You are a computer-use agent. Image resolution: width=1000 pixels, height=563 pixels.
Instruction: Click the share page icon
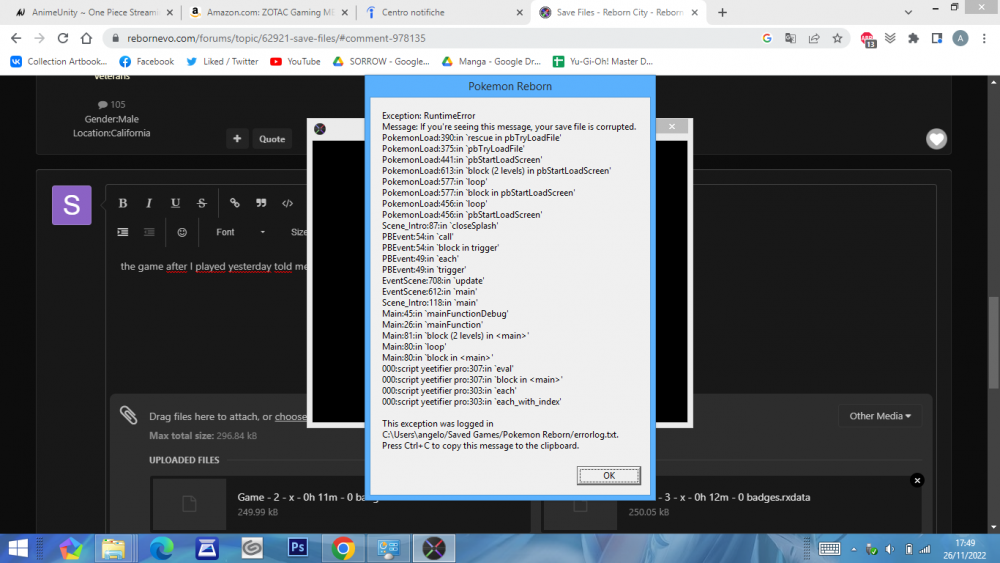[x=814, y=38]
